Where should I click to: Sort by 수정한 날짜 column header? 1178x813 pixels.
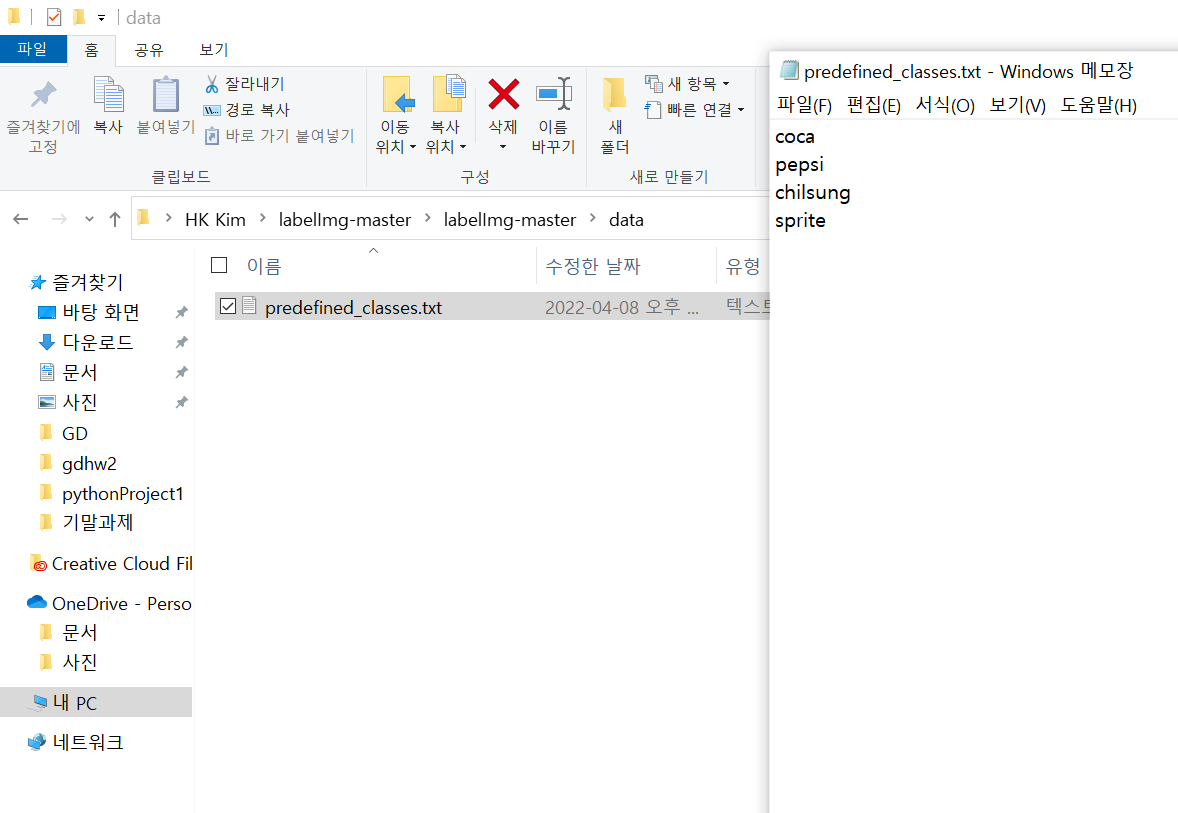coord(593,266)
